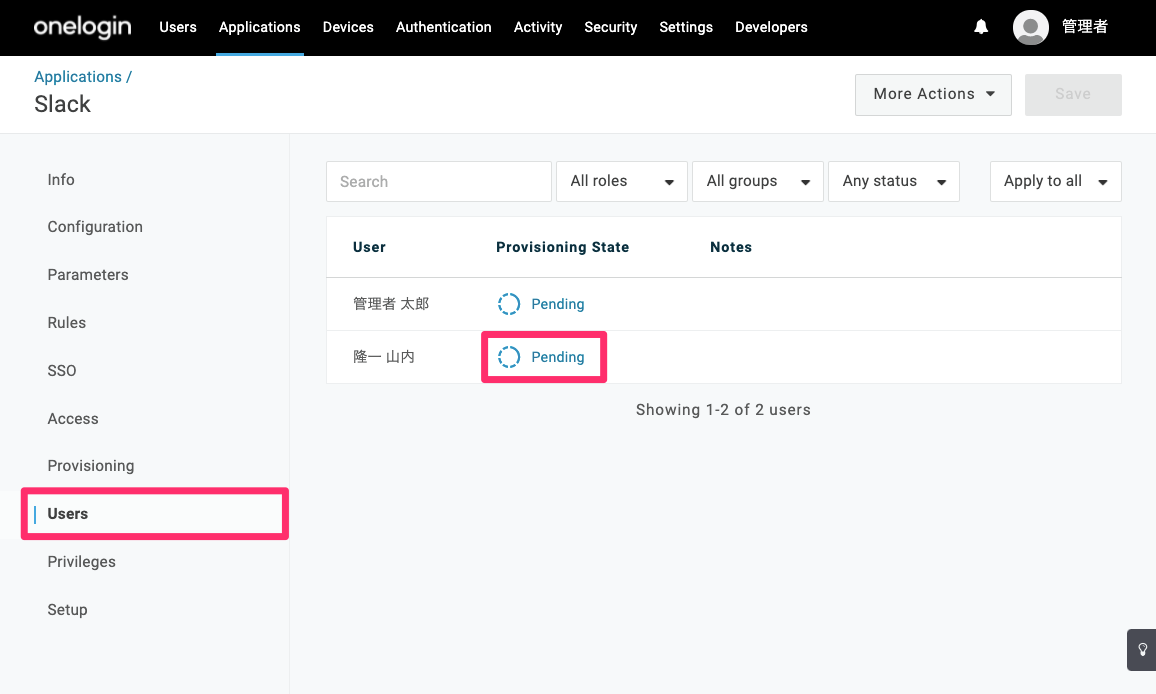The height and width of the screenshot is (694, 1156).
Task: Open the Users top menu
Action: click(178, 27)
